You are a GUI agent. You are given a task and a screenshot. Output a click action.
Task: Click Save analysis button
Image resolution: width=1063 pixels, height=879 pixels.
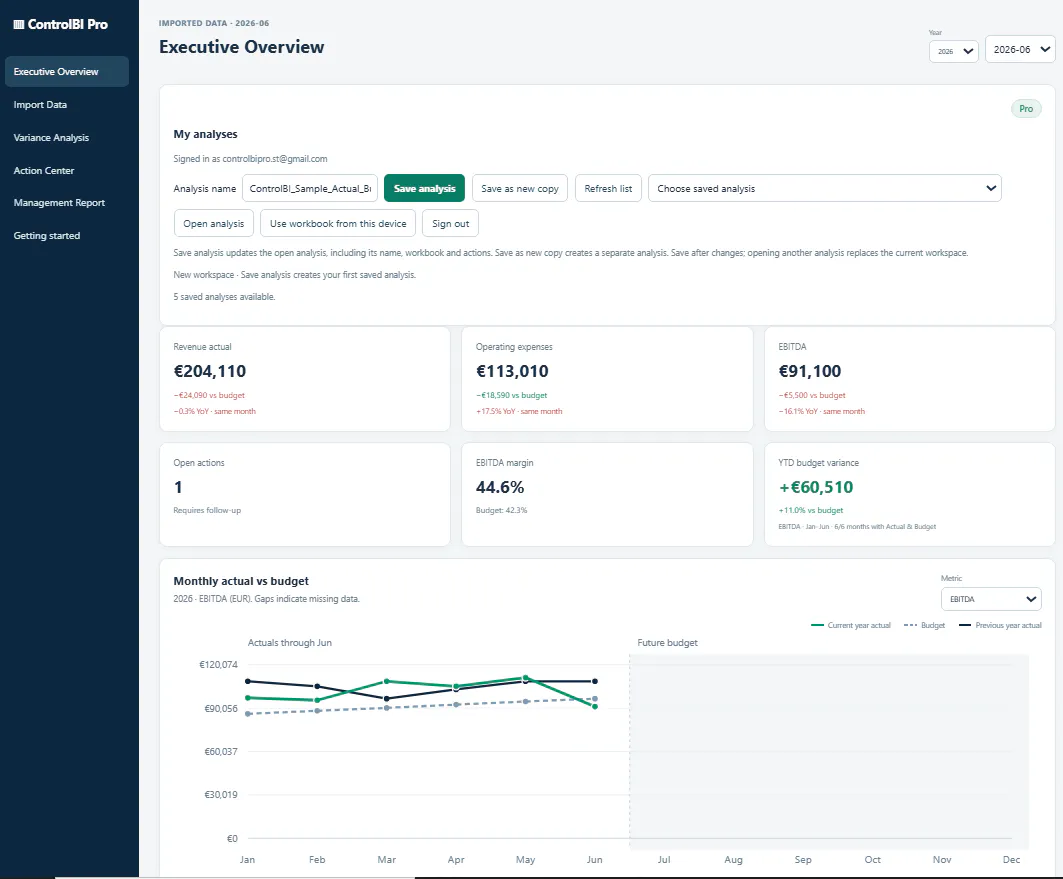click(424, 188)
